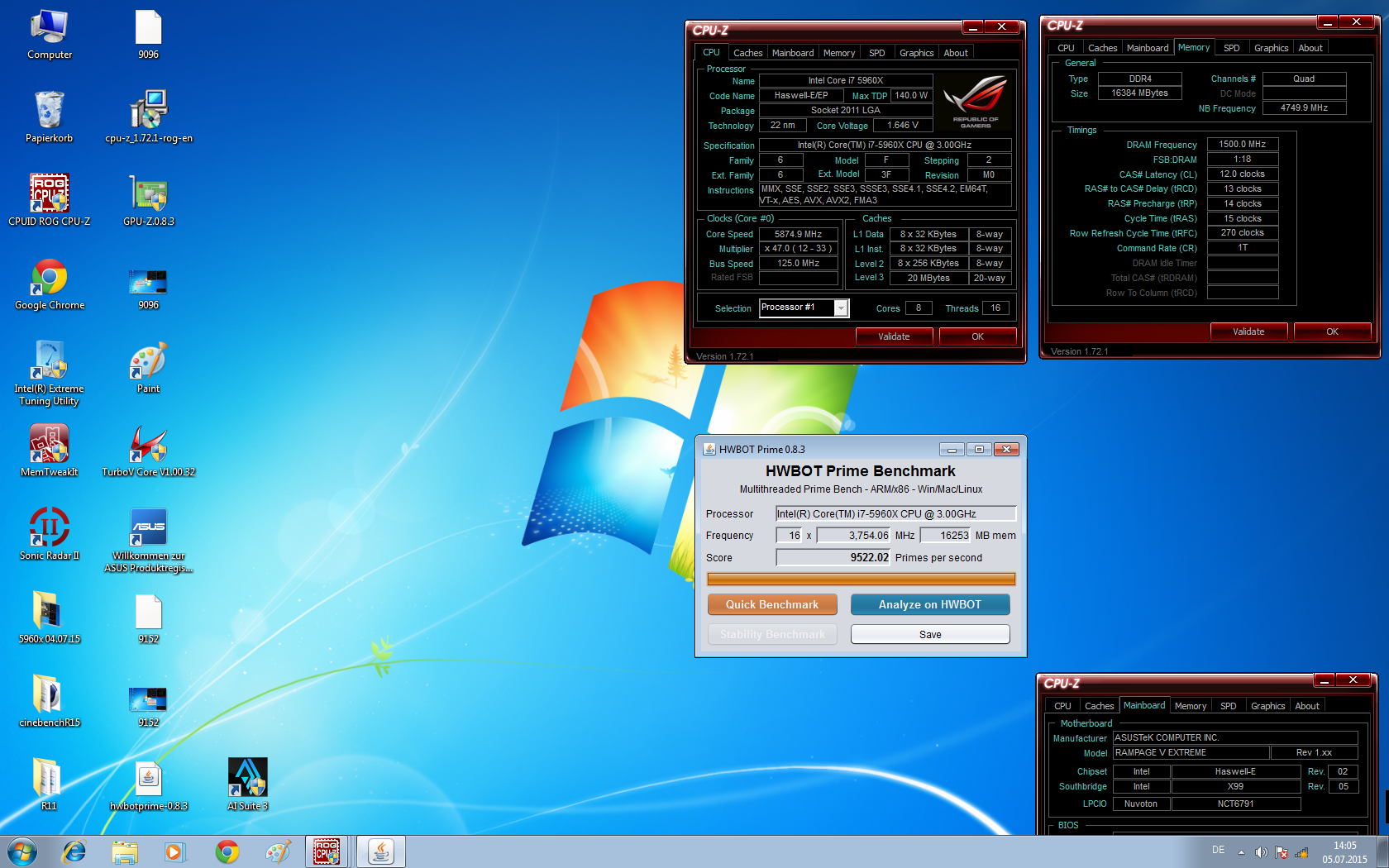Click the HWBOT Prime benchmark progress bar
The width and height of the screenshot is (1389, 868).
pyautogui.click(x=861, y=579)
